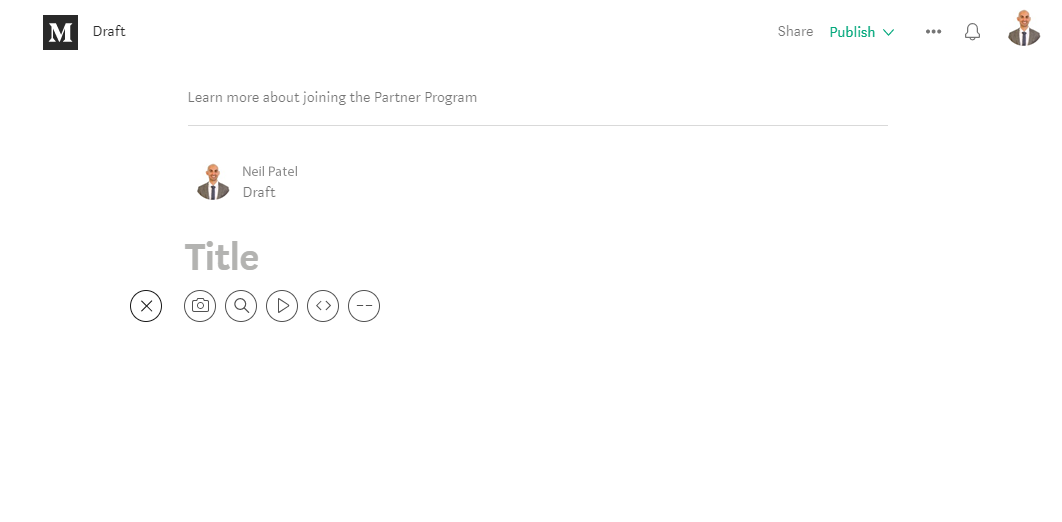This screenshot has height=522, width=1062.
Task: Click the Draft label next to the logo
Action: tap(109, 31)
